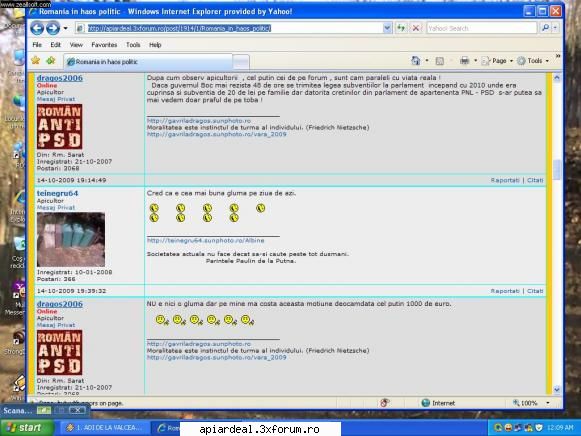Click the browser Back arrow button

[37, 28]
